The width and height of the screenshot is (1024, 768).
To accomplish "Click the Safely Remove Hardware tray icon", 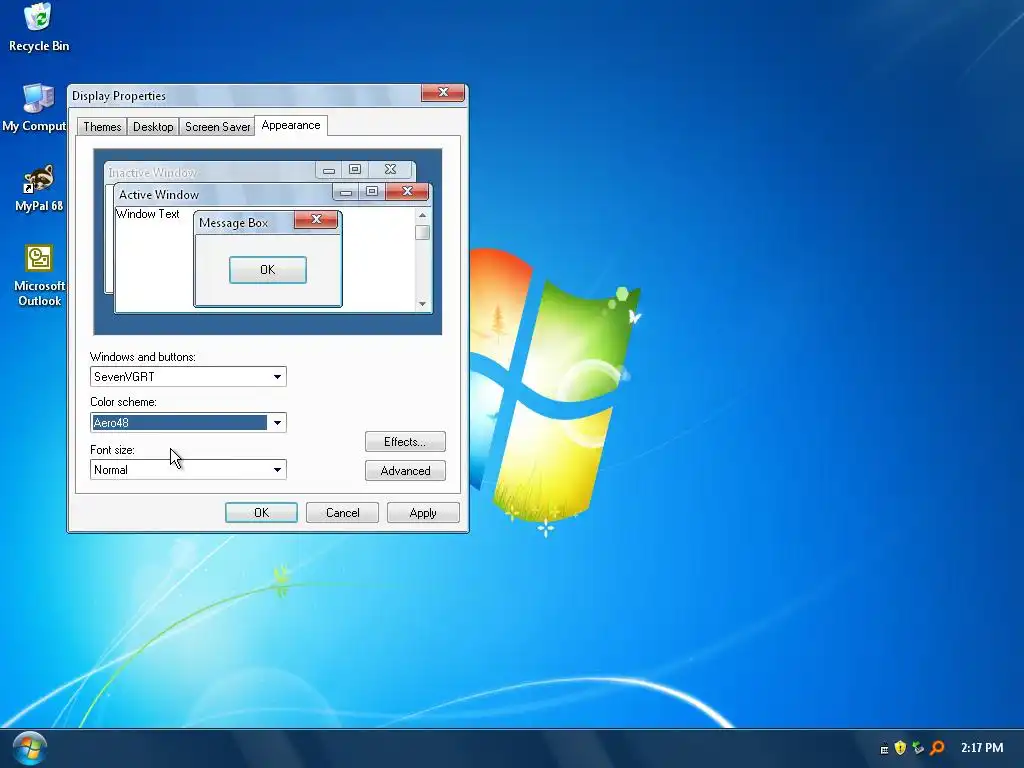I will pyautogui.click(x=918, y=748).
